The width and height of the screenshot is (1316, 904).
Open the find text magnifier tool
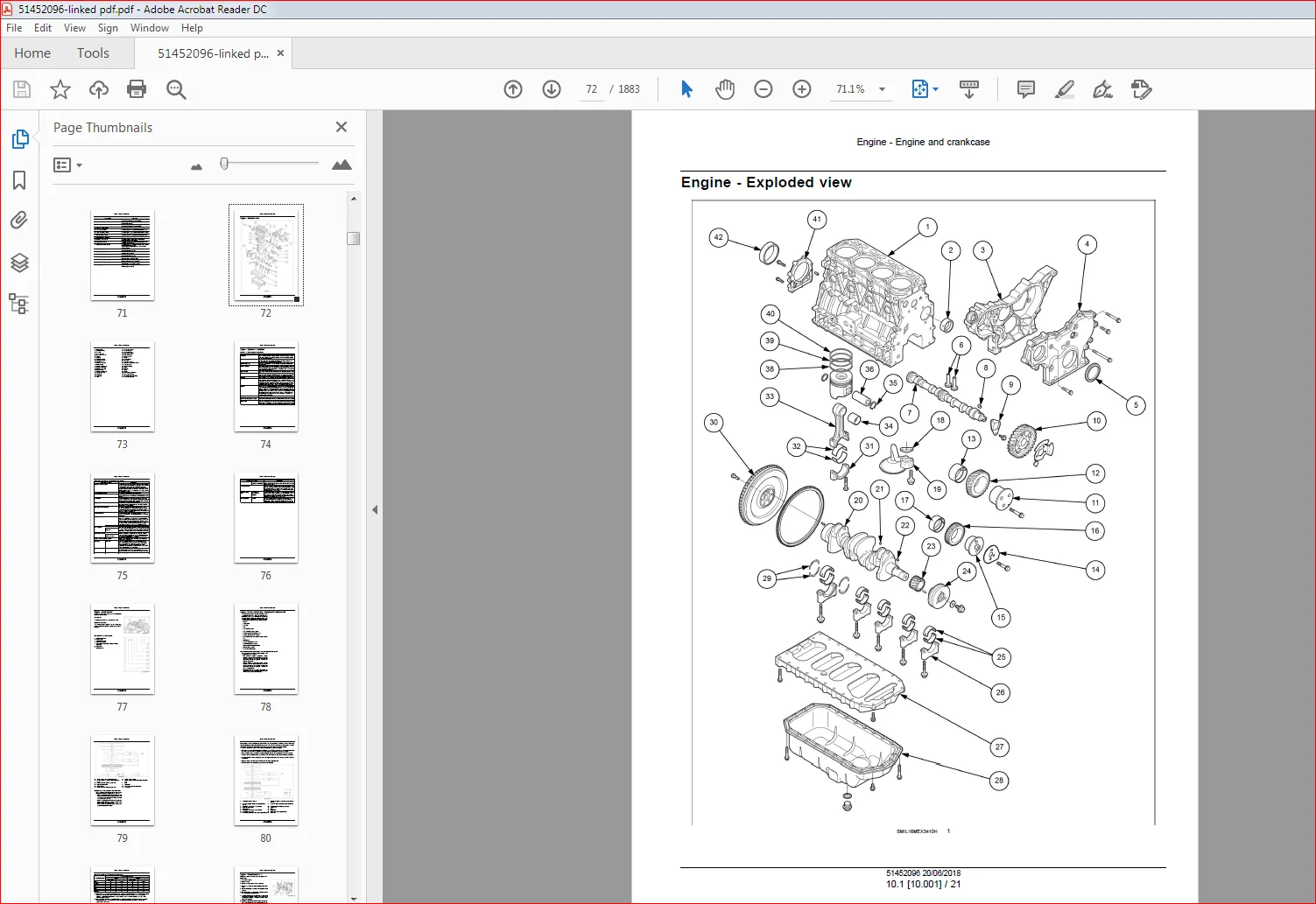[x=176, y=89]
